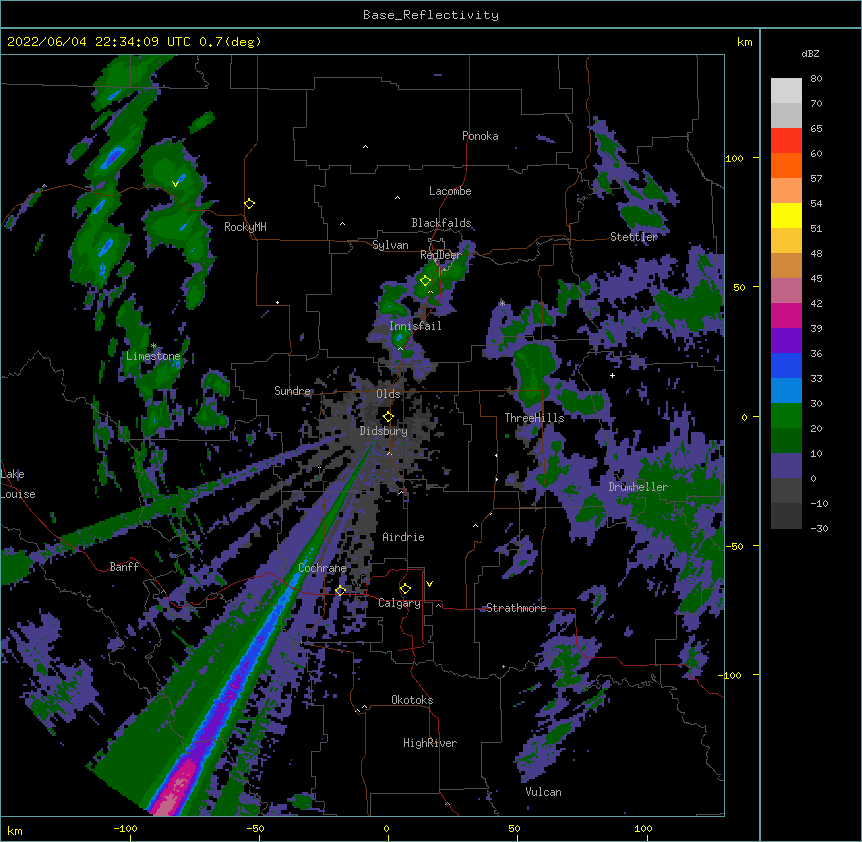Choose the violet-purple legend swatch below 39

786,341
